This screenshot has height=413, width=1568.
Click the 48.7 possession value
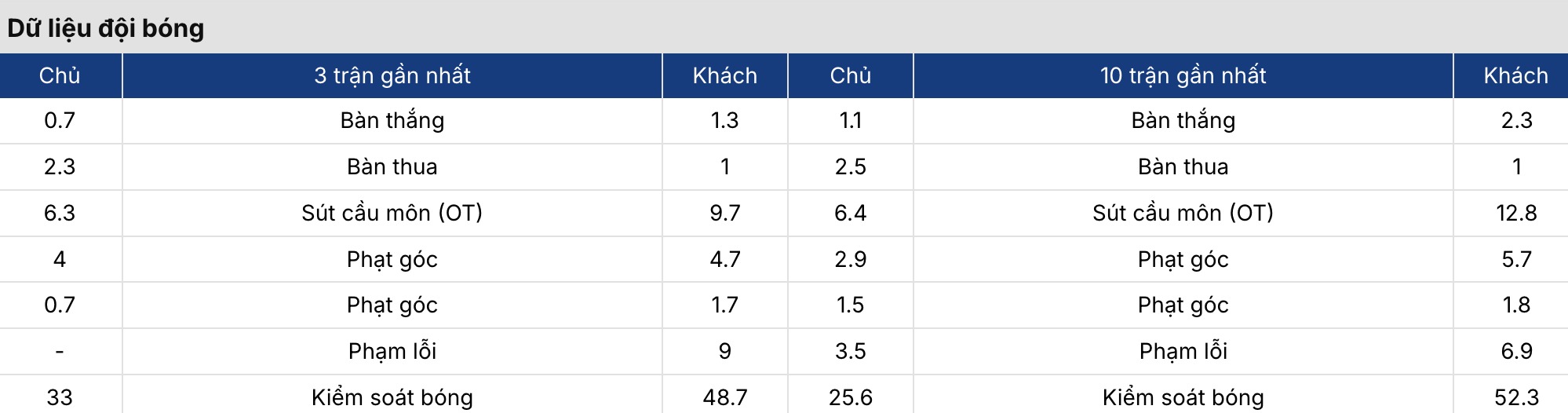pyautogui.click(x=725, y=397)
